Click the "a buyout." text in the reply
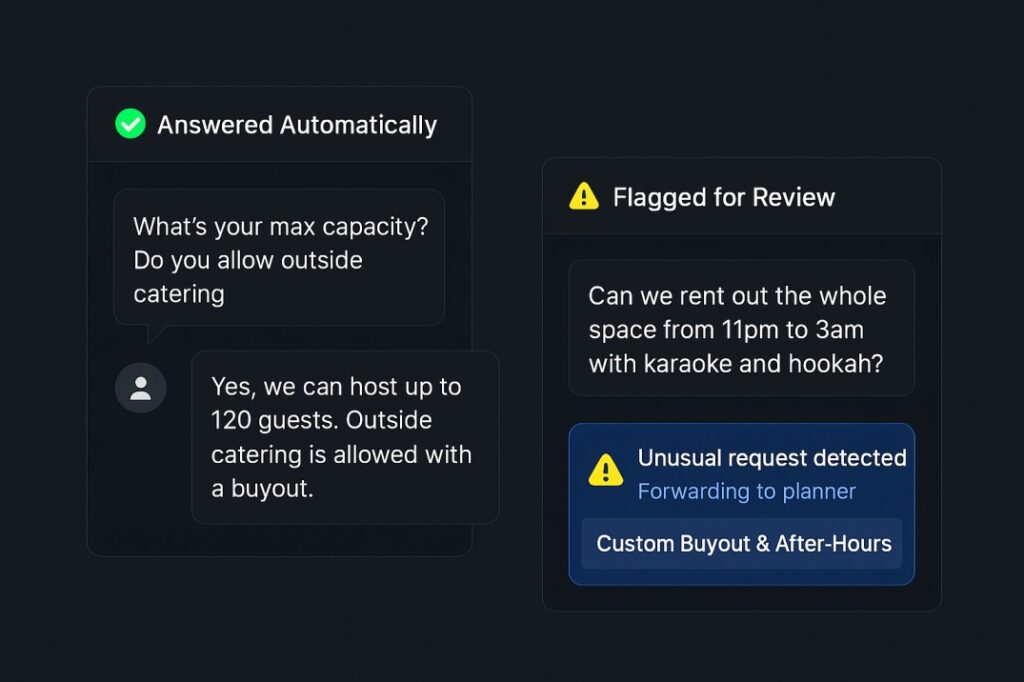Screen dimensions: 1024x682 click(262, 488)
